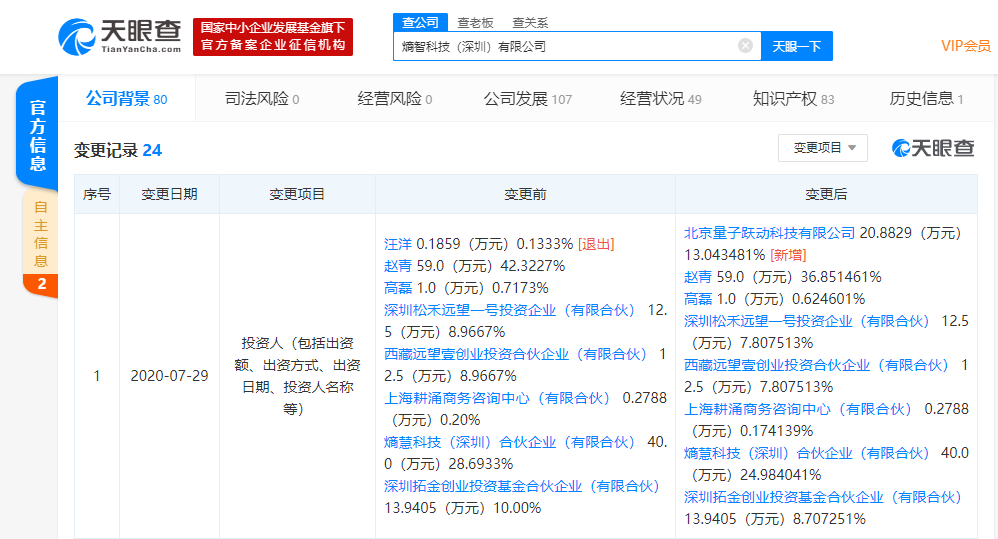The image size is (998, 539).
Task: Click 赵青 link in 变更前 column
Action: (x=398, y=266)
